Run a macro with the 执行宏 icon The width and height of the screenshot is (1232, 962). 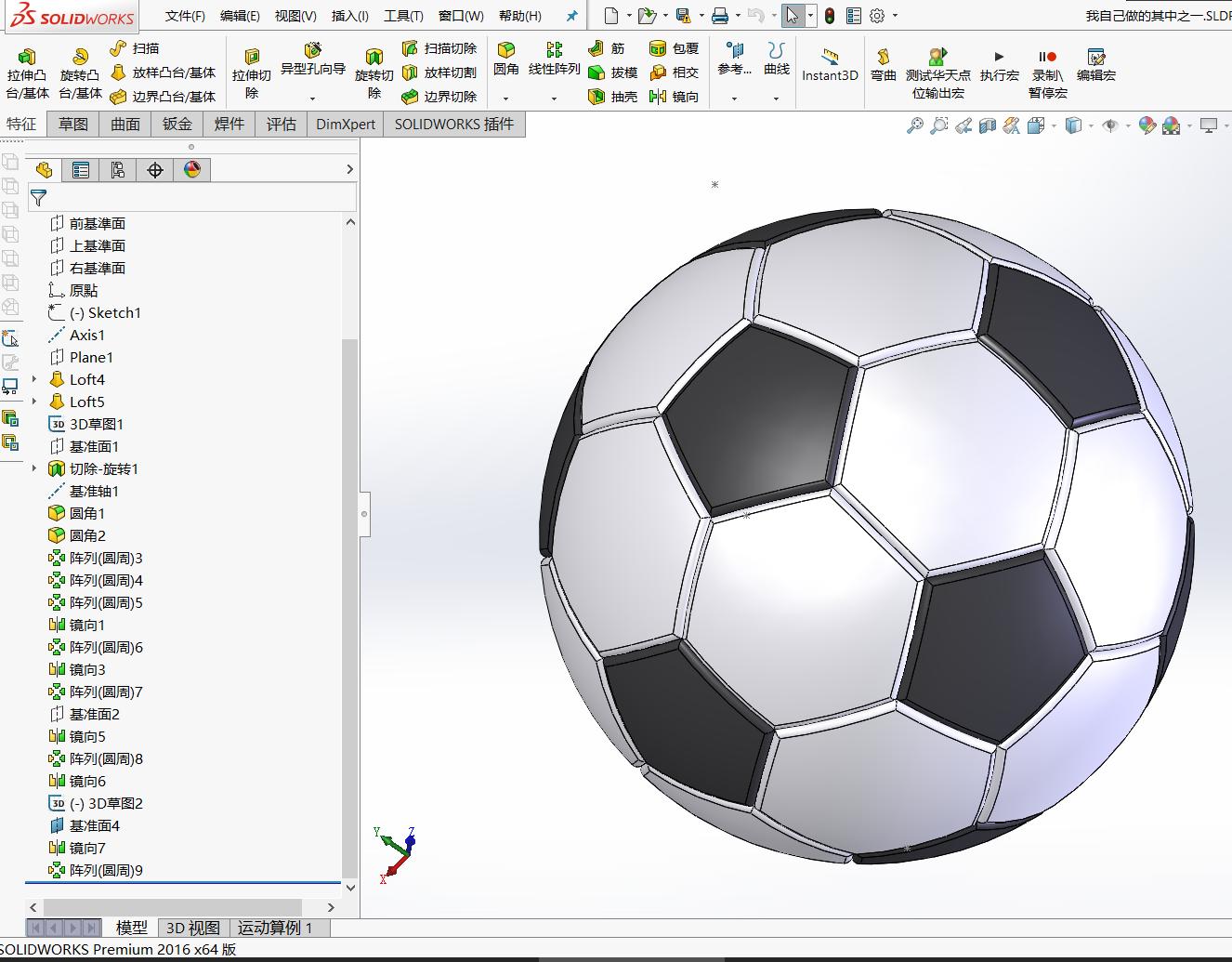[999, 63]
